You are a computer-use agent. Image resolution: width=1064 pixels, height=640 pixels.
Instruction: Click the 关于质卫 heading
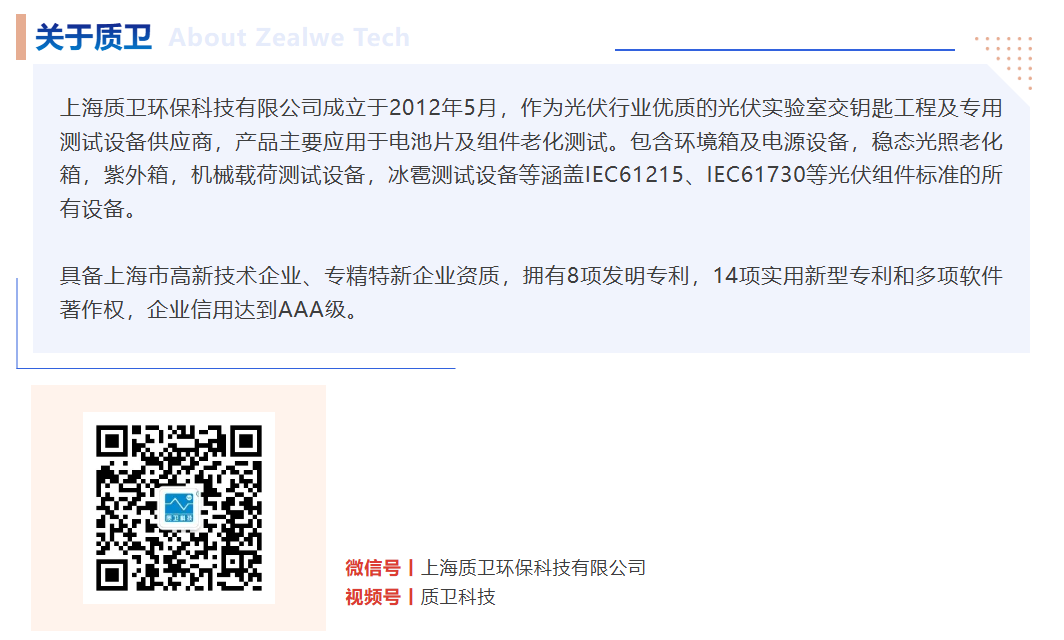pos(94,37)
